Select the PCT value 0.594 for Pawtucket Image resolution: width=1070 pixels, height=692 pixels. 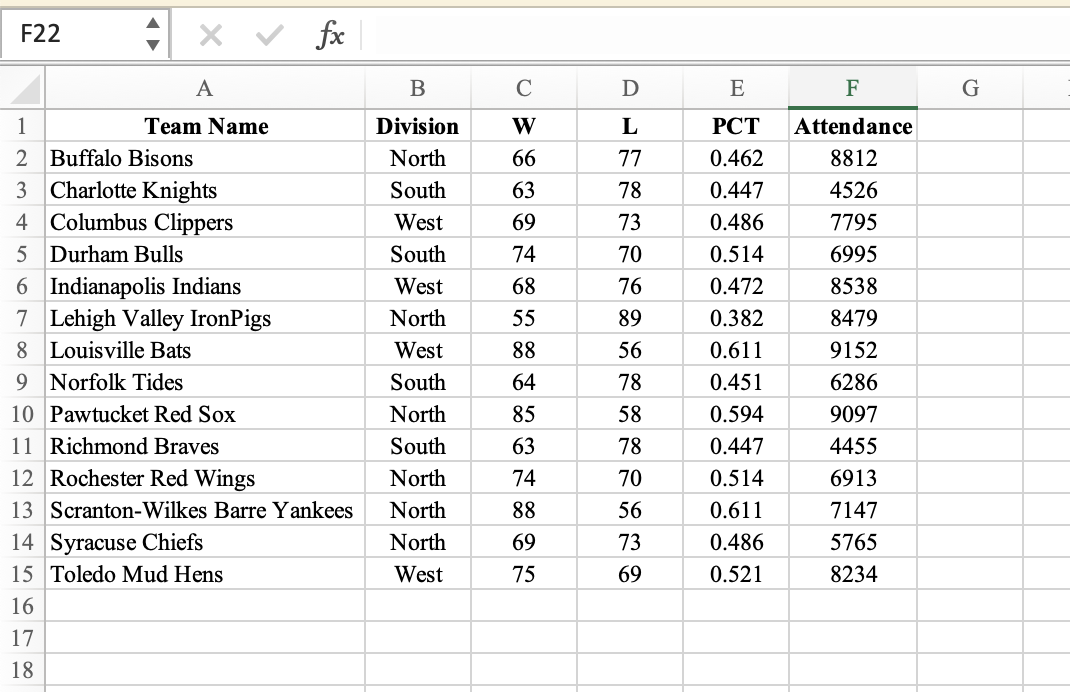(736, 414)
